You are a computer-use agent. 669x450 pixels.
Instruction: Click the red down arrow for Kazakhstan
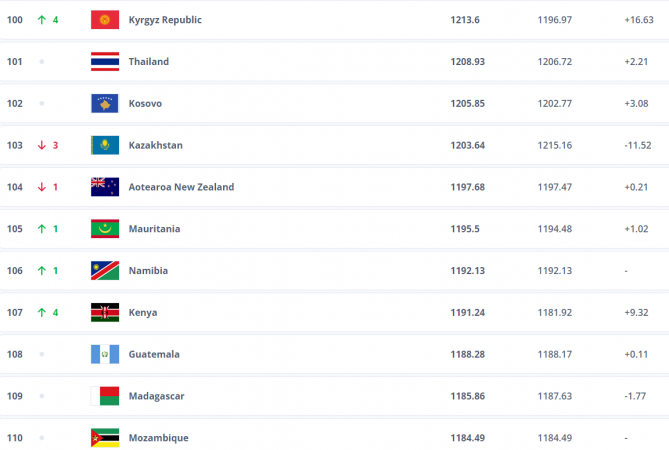(x=42, y=145)
